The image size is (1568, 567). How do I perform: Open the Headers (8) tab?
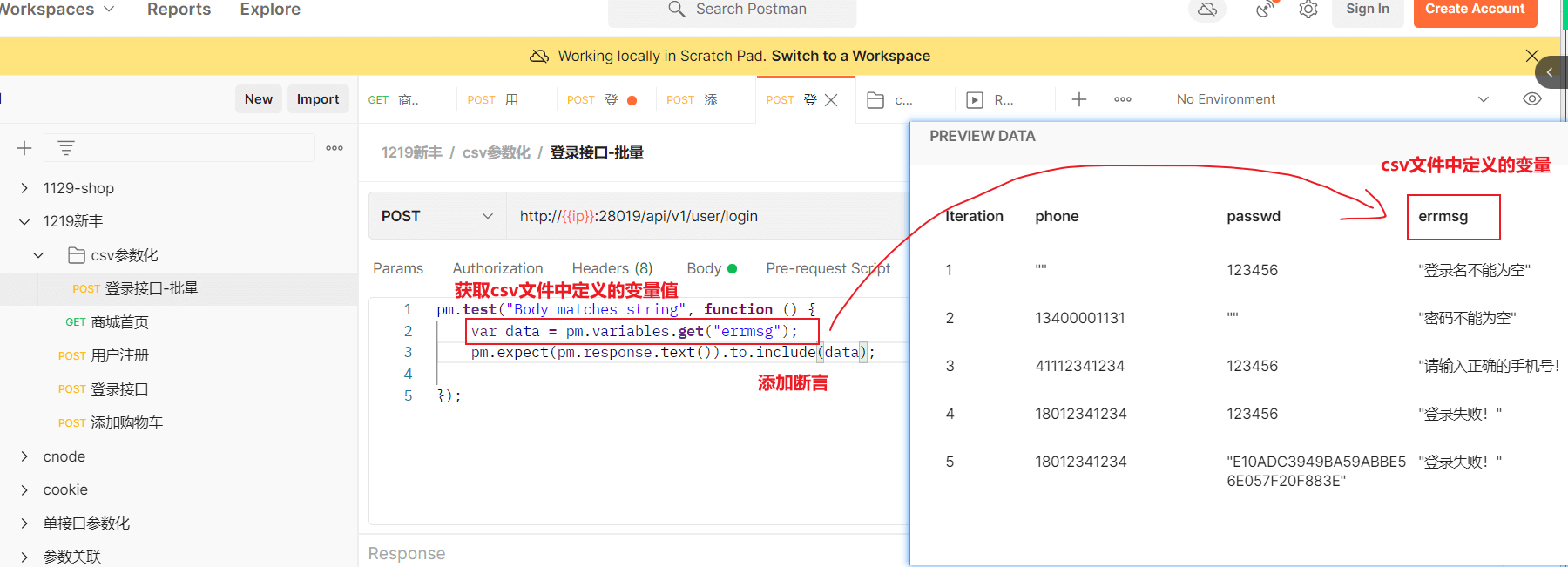tap(612, 268)
